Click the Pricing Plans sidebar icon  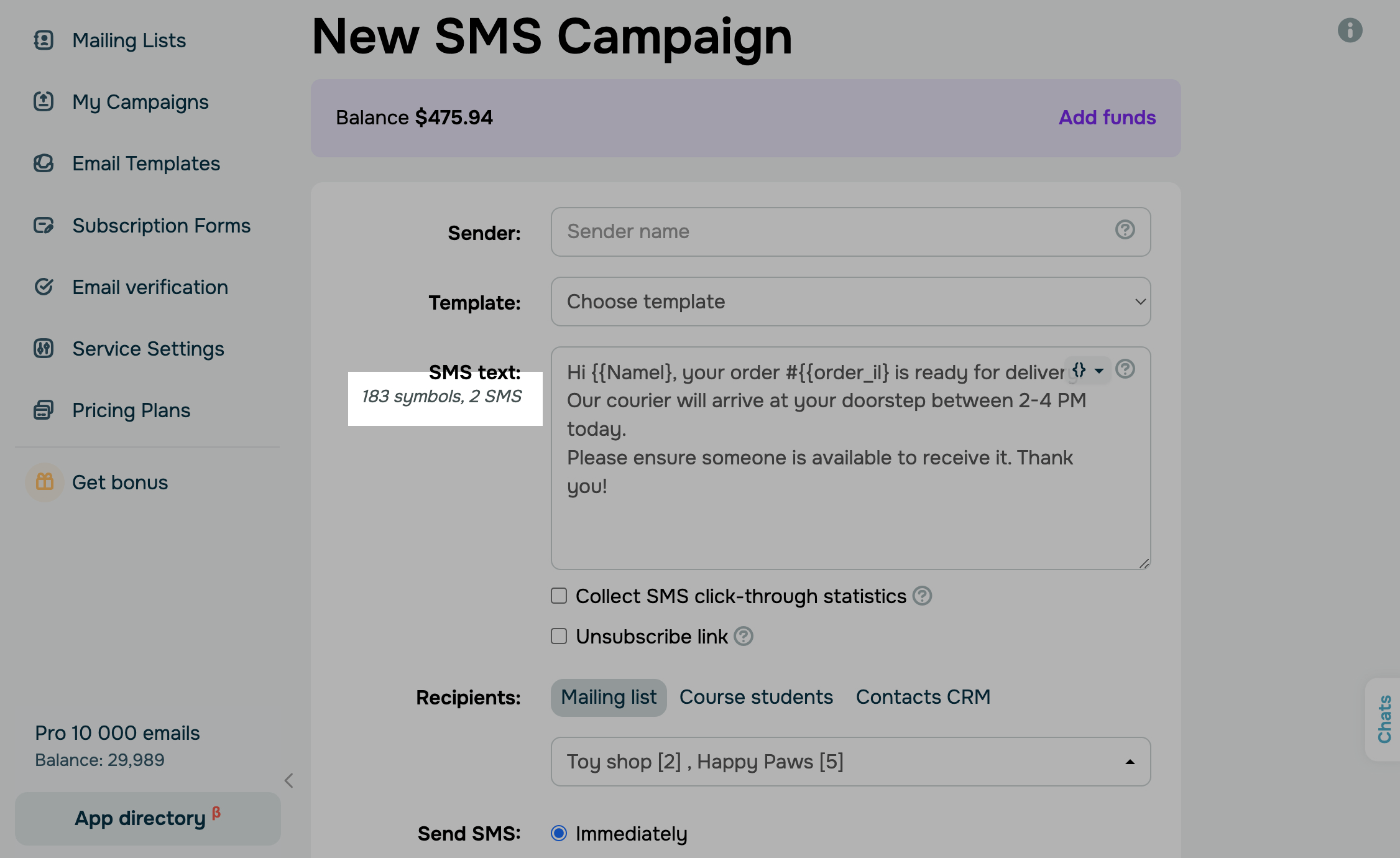pos(44,410)
